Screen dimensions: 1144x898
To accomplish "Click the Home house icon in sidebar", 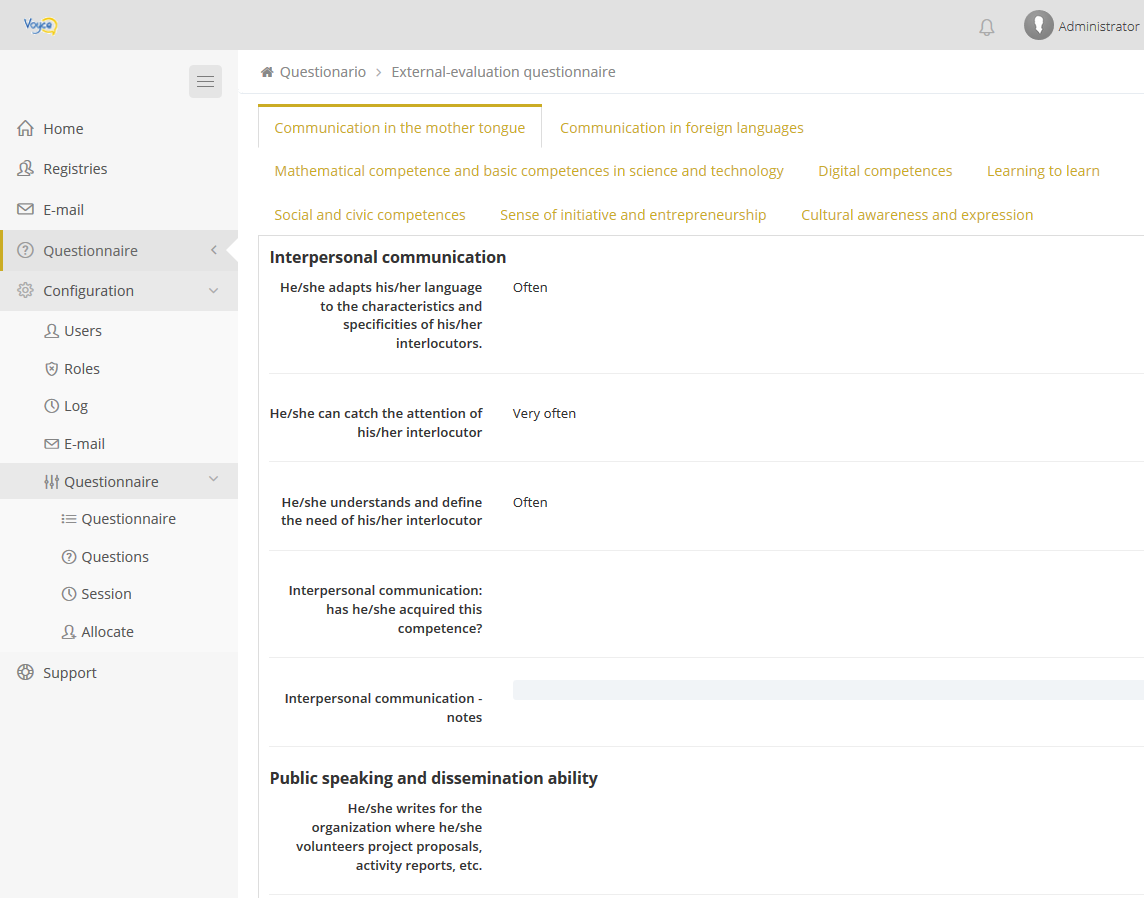I will point(26,128).
